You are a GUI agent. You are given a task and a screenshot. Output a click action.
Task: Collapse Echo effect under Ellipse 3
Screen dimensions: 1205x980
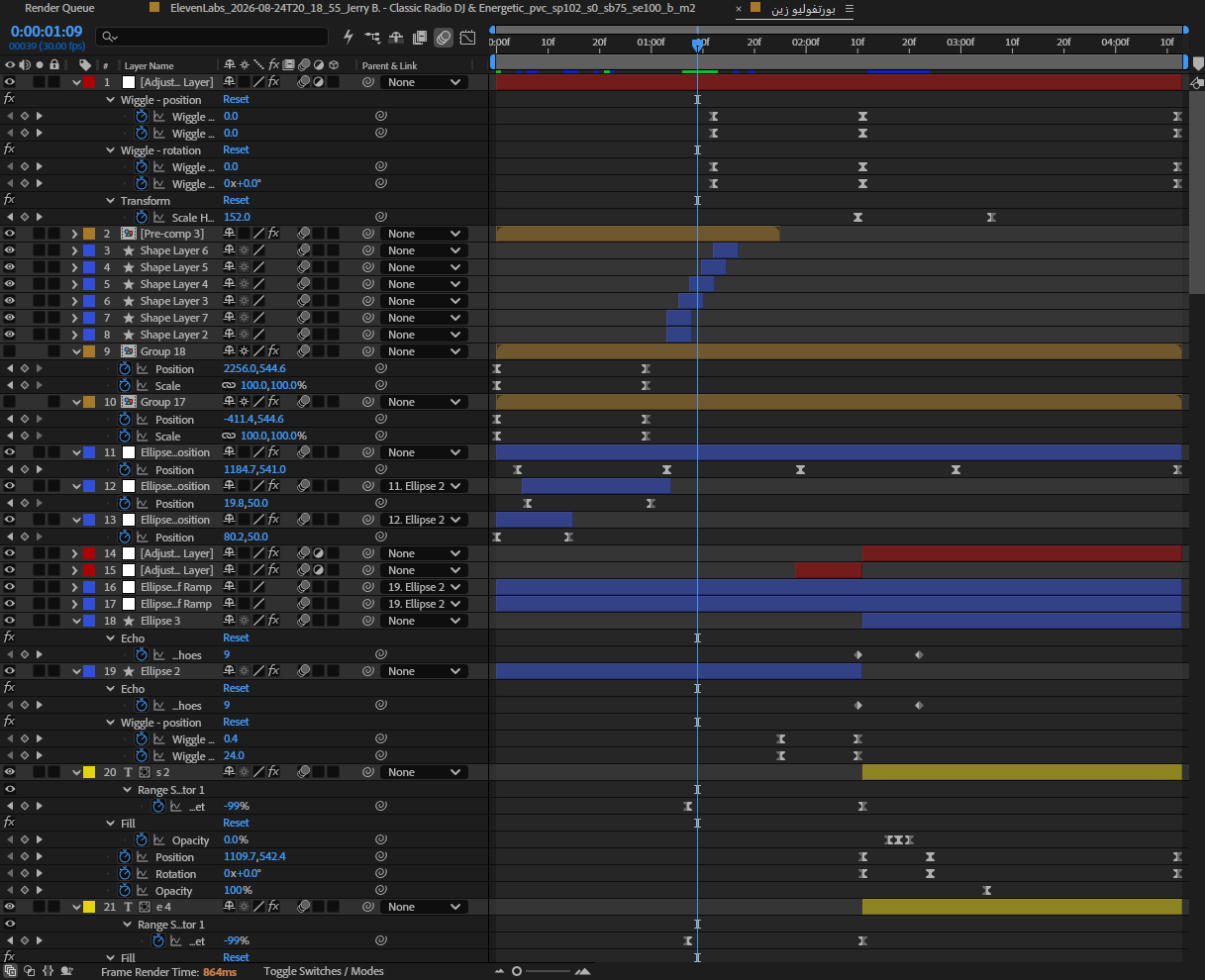coord(111,637)
